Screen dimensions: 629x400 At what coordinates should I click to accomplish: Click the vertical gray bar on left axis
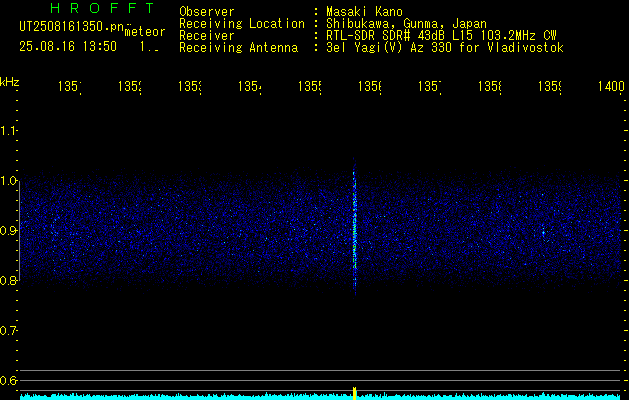[20, 230]
